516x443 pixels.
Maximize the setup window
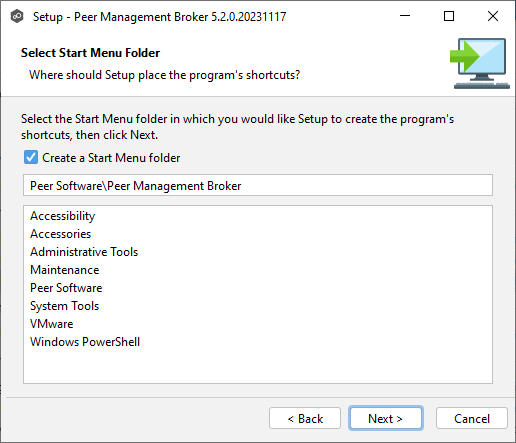coord(449,16)
